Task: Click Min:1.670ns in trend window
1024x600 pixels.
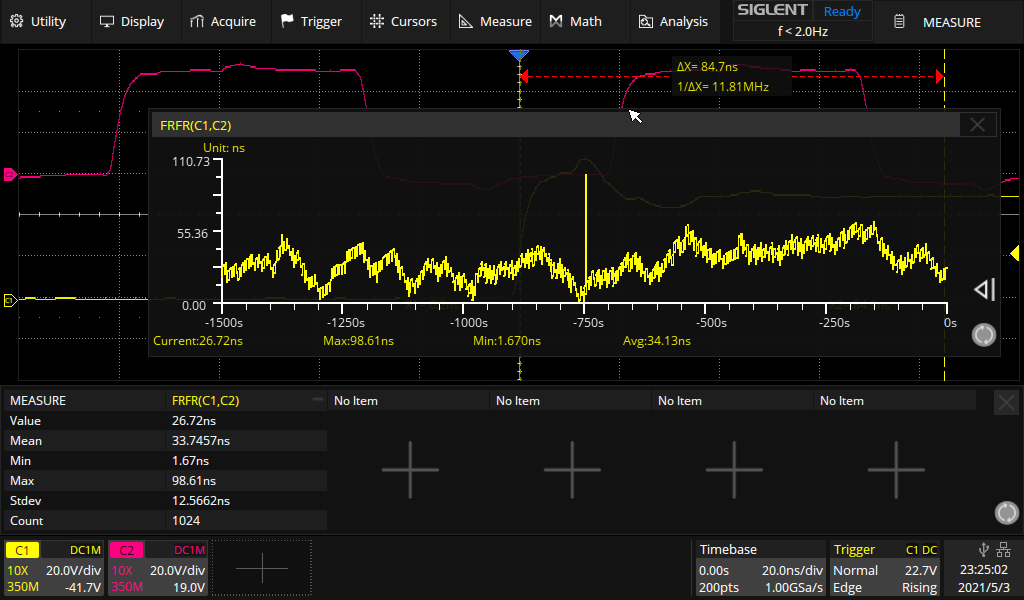Action: (507, 341)
